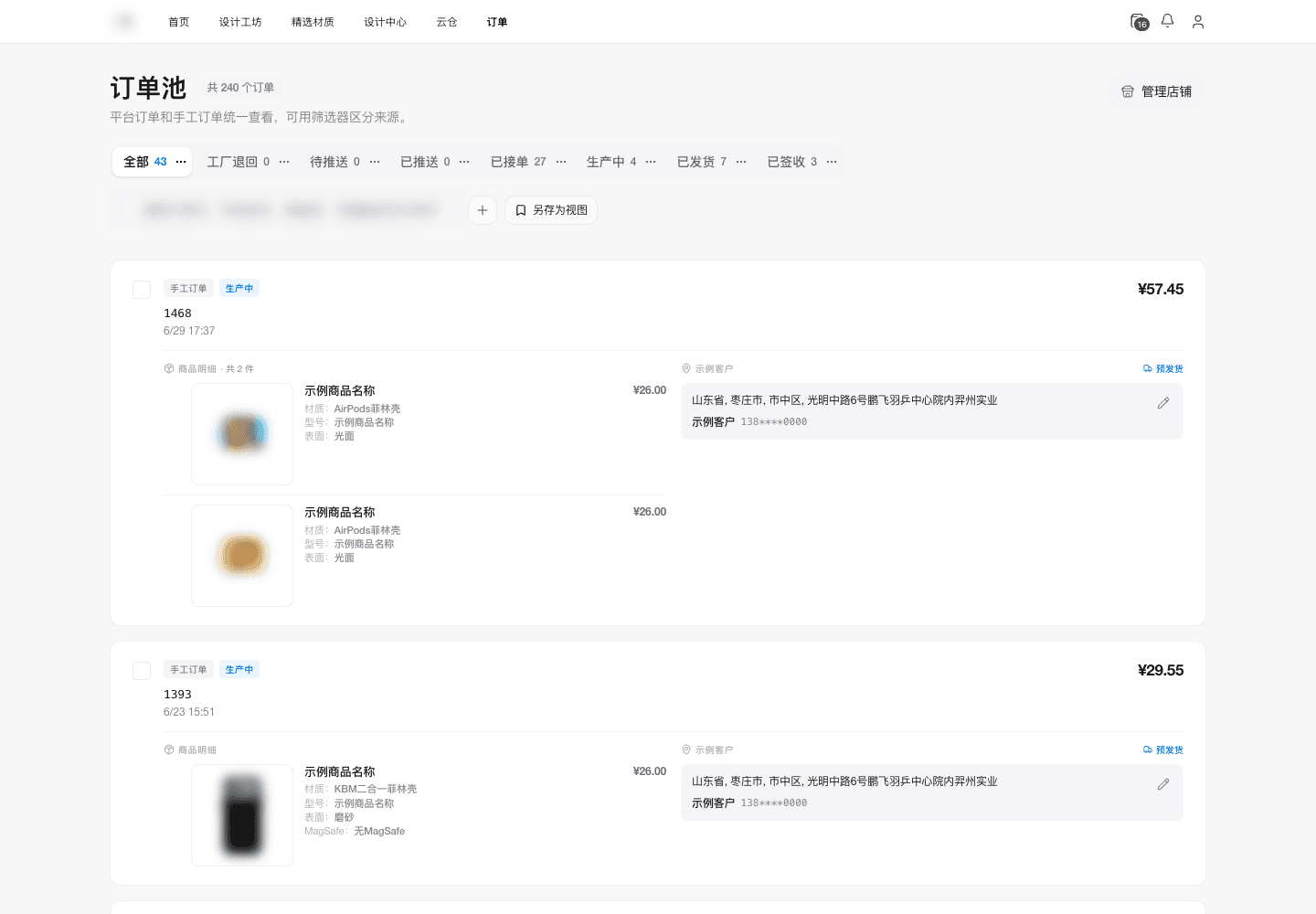Click the ¥57.45 order total
Viewport: 1316px width, 914px height.
1161,290
